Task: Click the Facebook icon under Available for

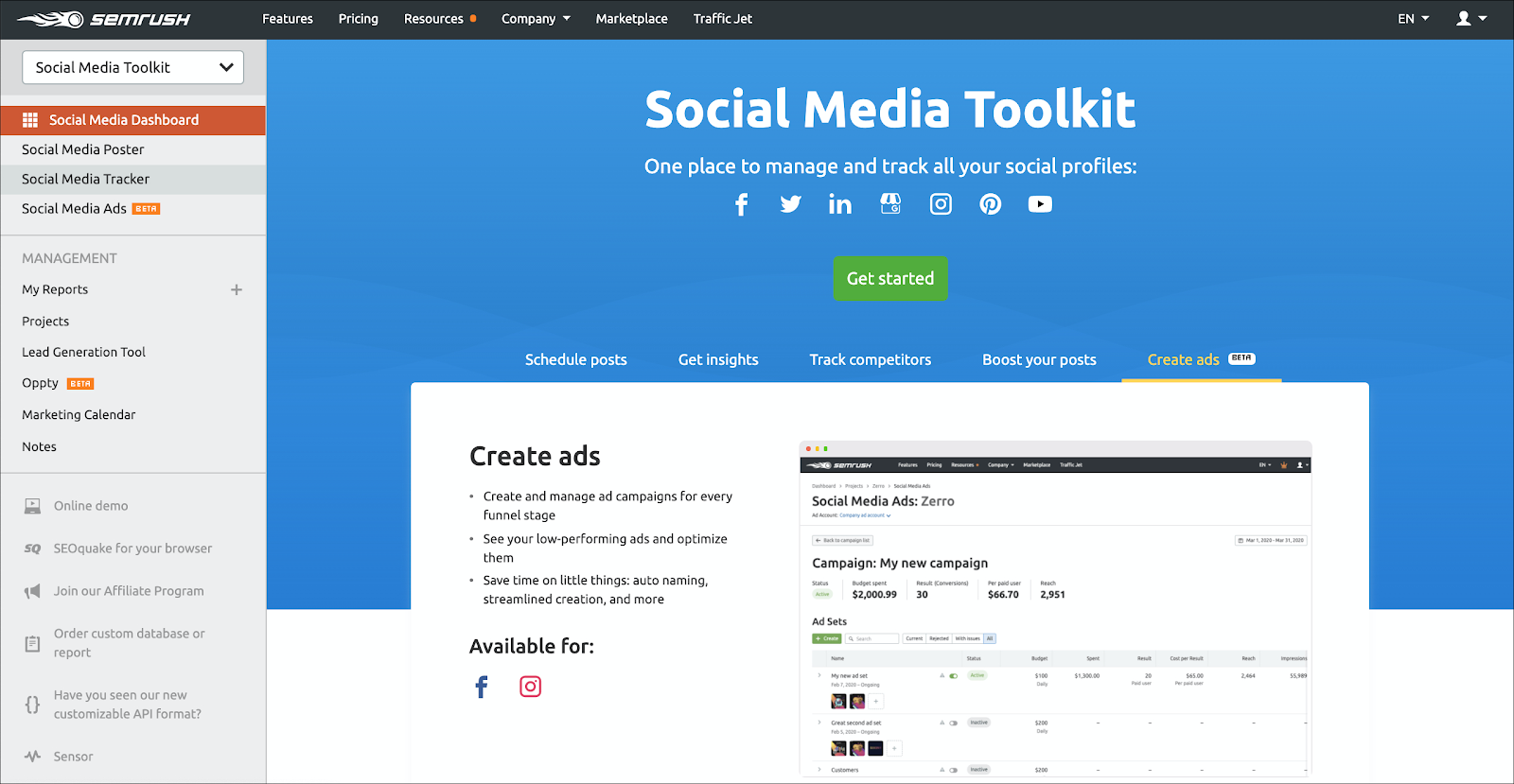Action: tap(482, 687)
